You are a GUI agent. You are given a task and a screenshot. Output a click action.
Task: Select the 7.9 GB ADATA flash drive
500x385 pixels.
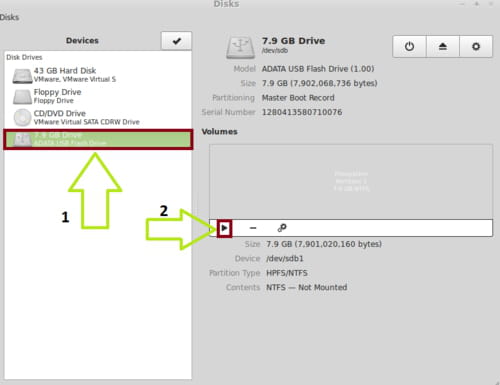coord(98,139)
